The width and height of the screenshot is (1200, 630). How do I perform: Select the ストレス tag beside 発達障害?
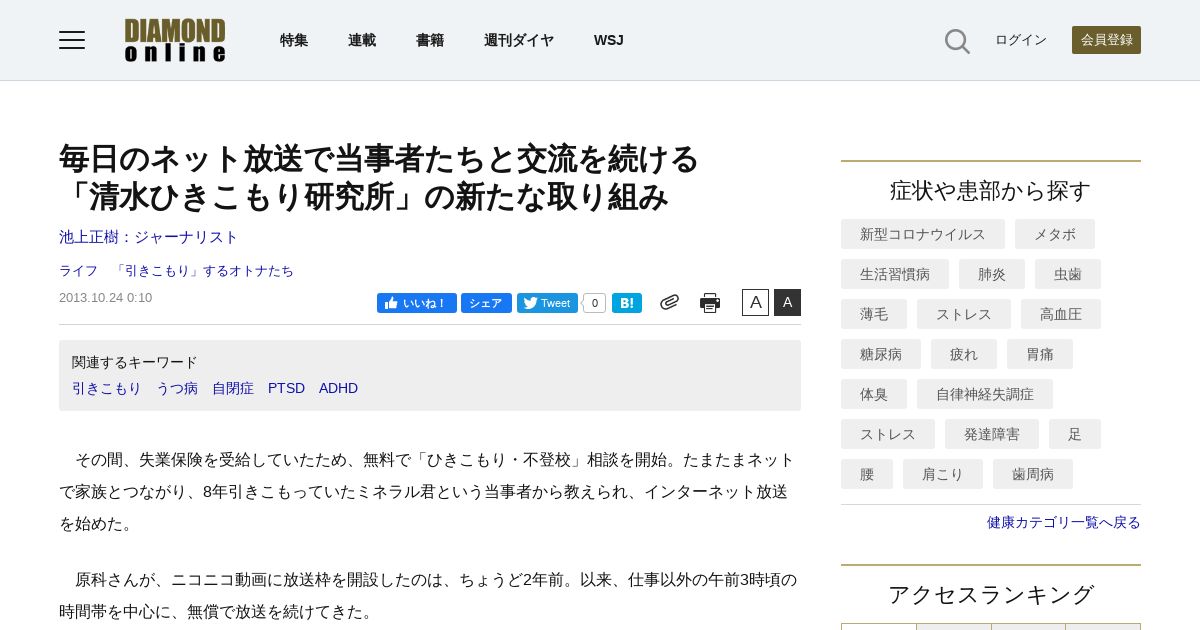tap(888, 434)
